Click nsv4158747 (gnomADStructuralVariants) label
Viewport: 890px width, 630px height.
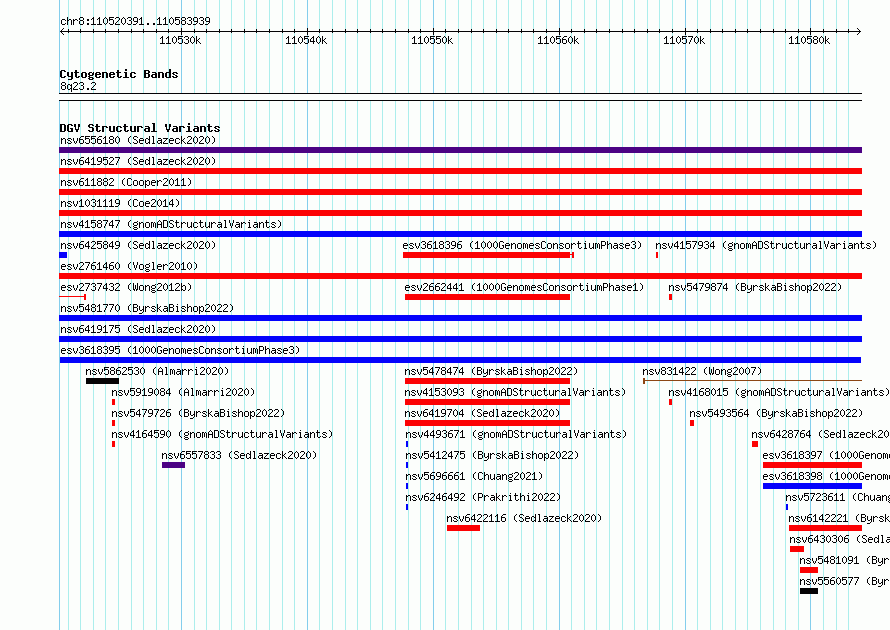pyautogui.click(x=171, y=224)
